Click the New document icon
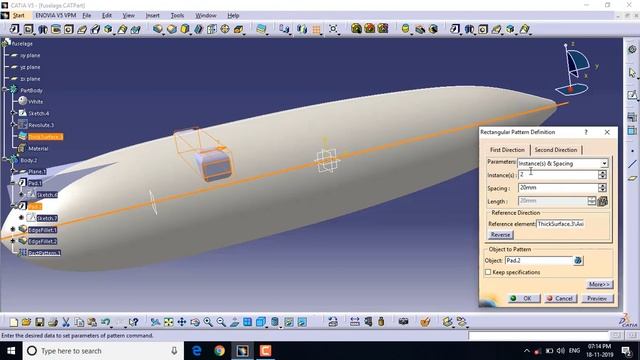Viewport: 640px width, 360px height. pos(13,322)
